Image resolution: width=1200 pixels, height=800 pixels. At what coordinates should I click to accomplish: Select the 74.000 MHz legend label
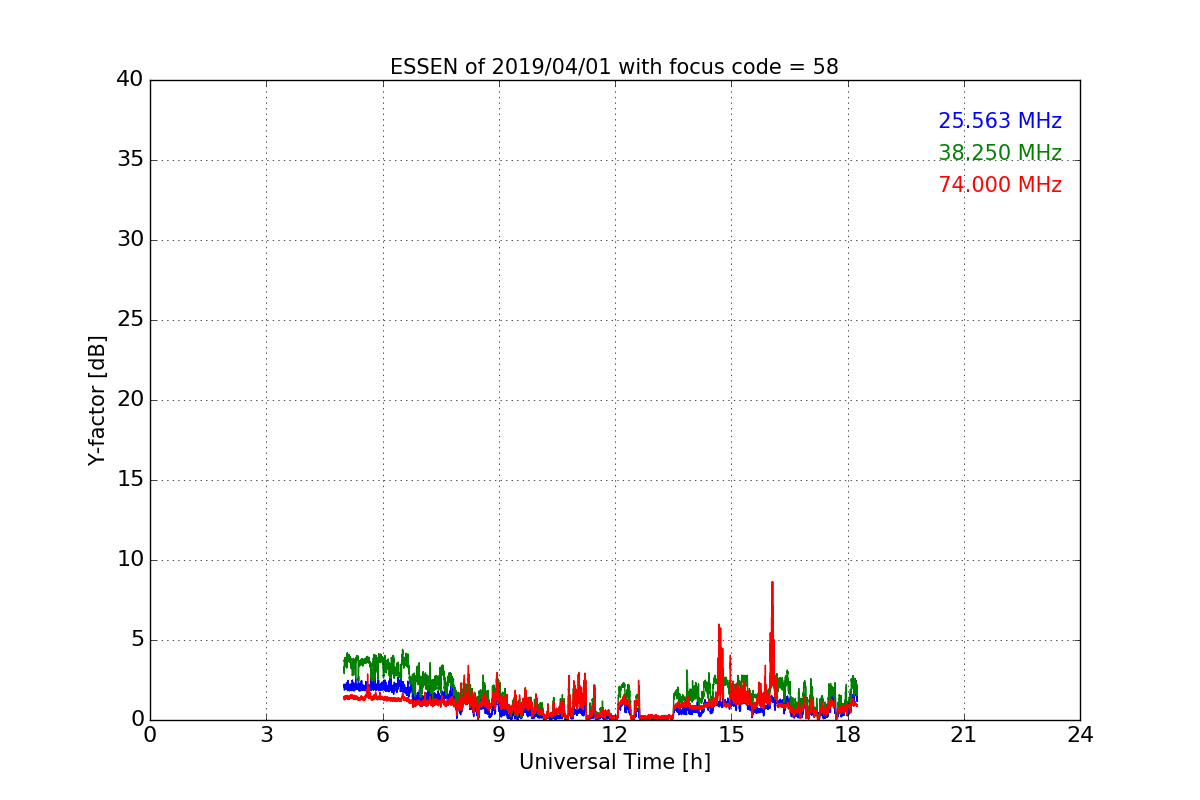1000,185
